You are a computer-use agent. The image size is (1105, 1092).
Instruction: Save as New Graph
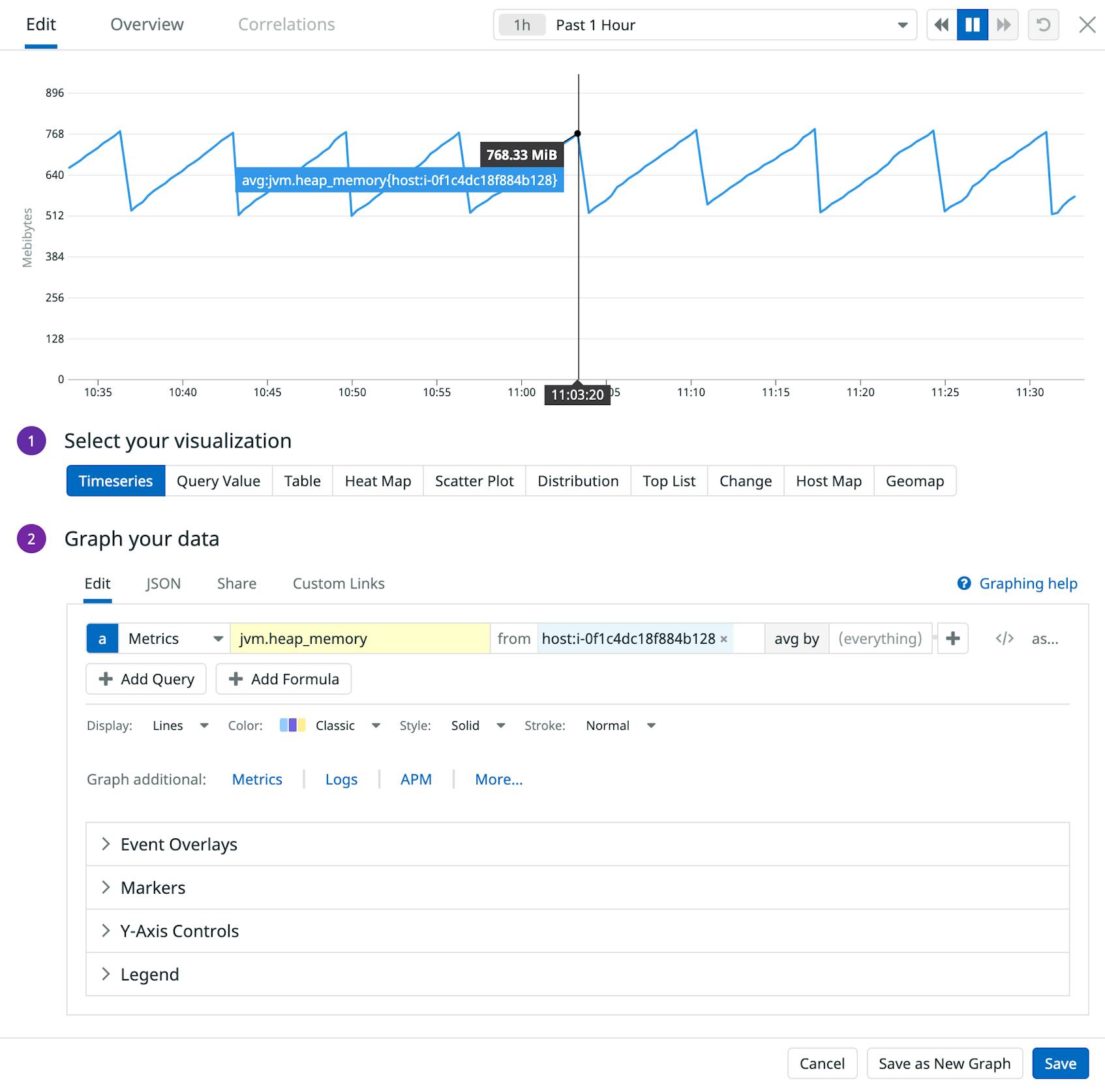coord(944,1063)
